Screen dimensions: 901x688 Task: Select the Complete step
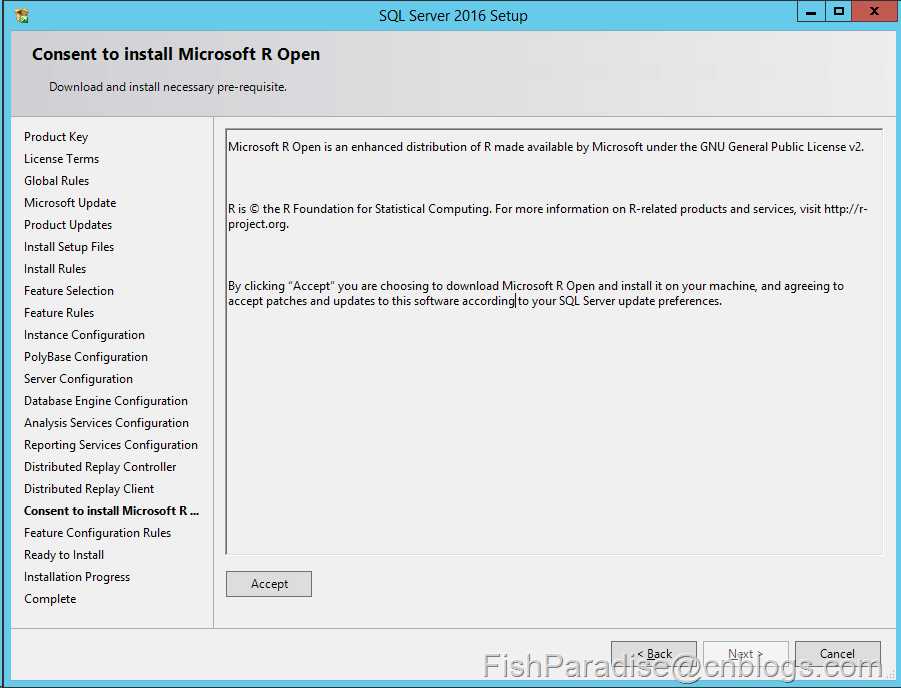coord(50,599)
